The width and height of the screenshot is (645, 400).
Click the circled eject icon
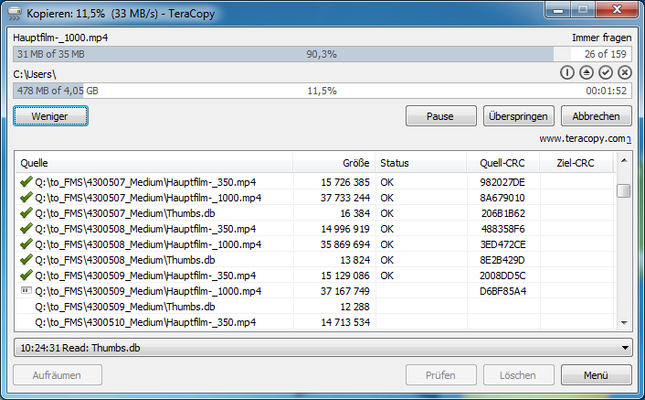pos(587,73)
